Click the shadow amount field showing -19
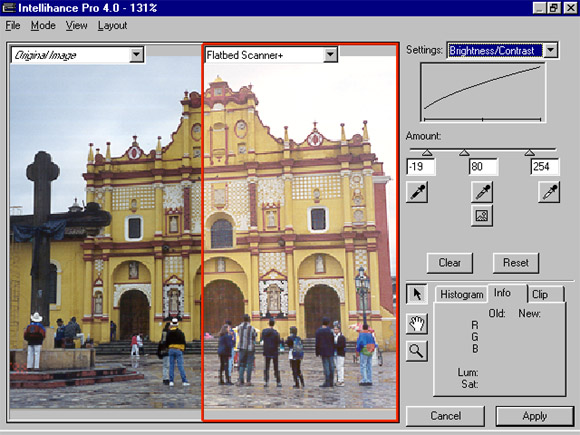This screenshot has height=435, width=580. click(x=421, y=167)
